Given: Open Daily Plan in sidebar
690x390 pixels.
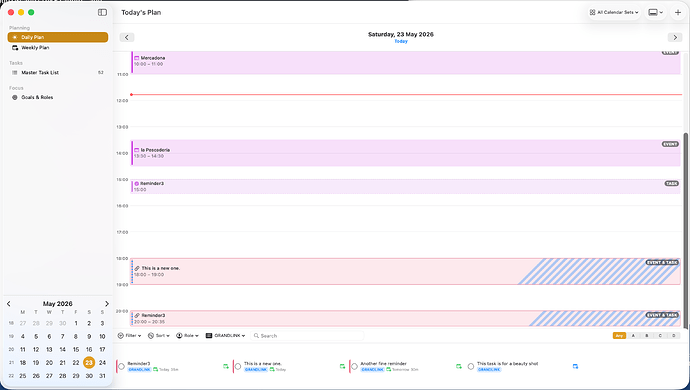Looking at the screenshot, I should 58,37.
